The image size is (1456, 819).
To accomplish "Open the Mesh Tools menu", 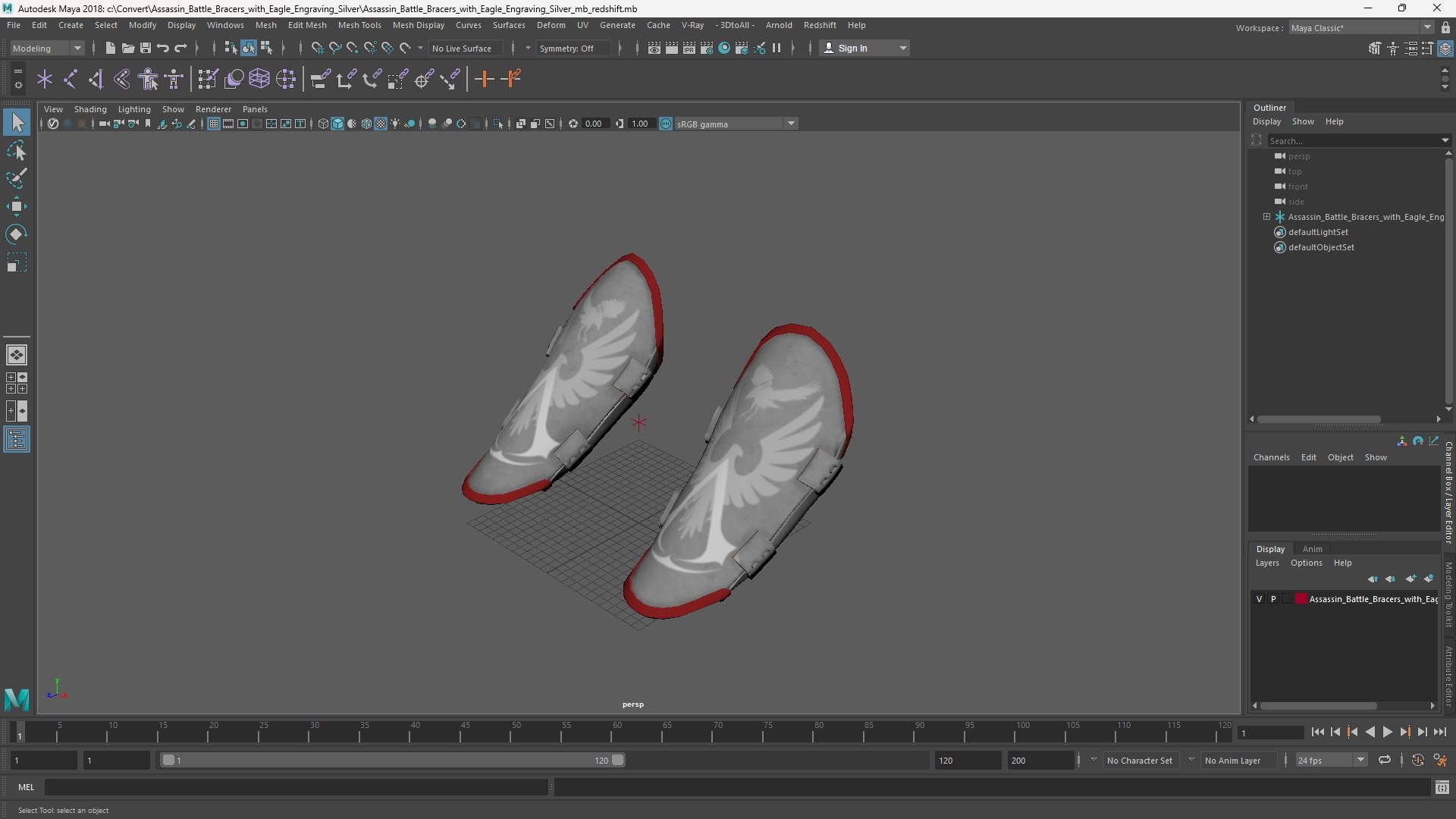I will pos(359,25).
